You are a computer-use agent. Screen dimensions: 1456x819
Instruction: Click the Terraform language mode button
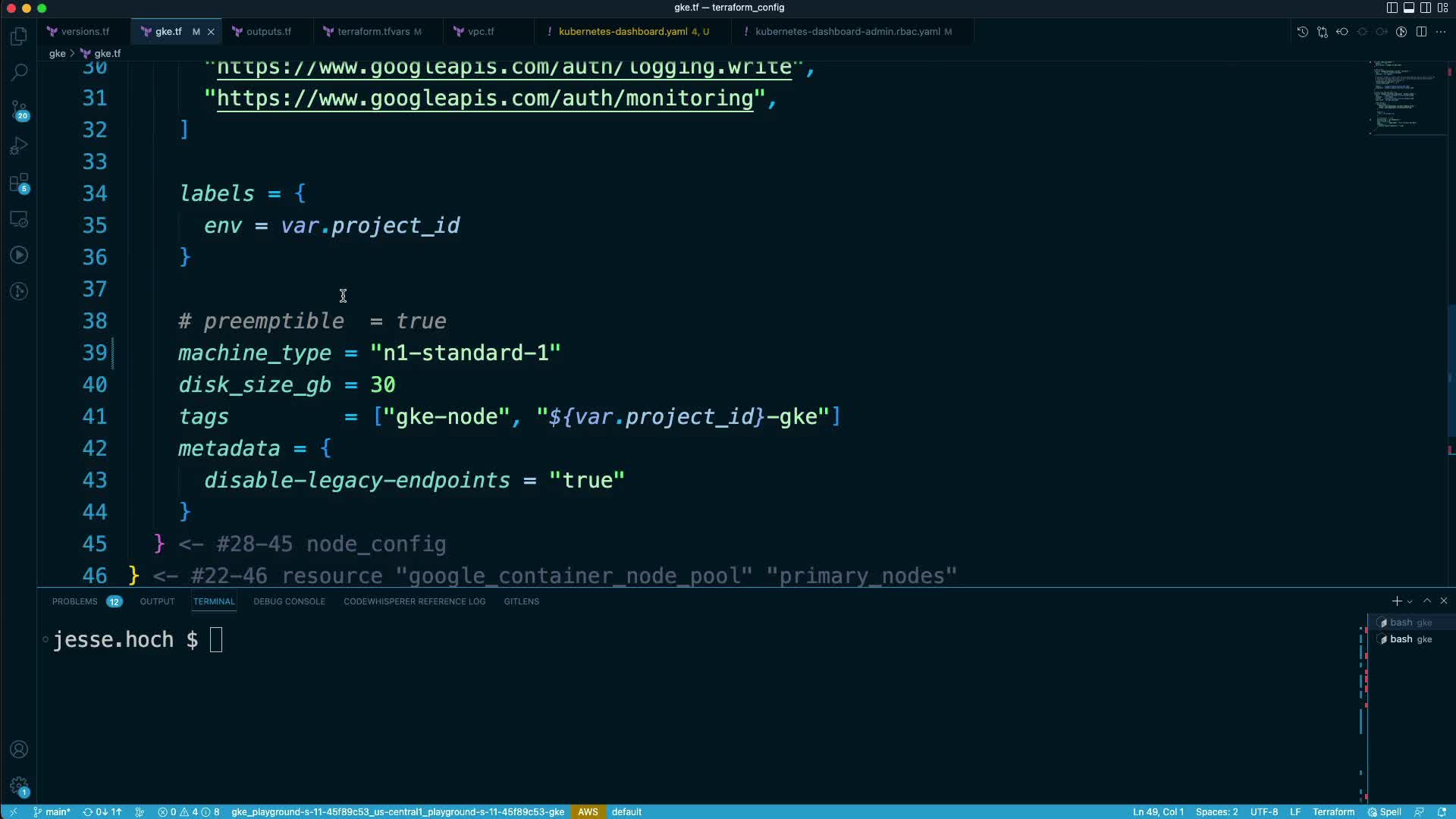[x=1333, y=811]
